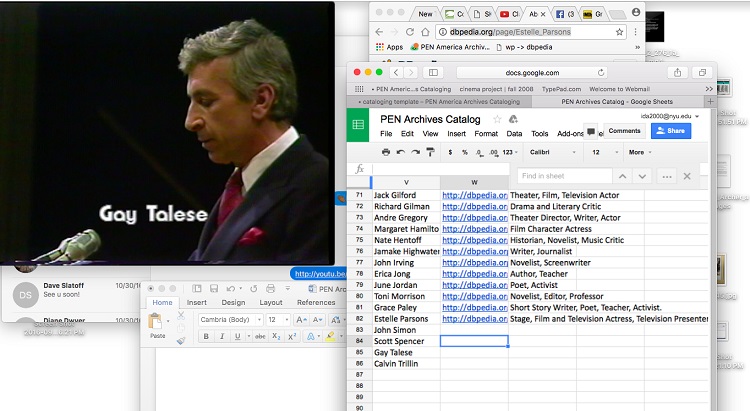Click the print icon in Google Sheets toolbar
This screenshot has width=750, height=411.
click(x=386, y=152)
